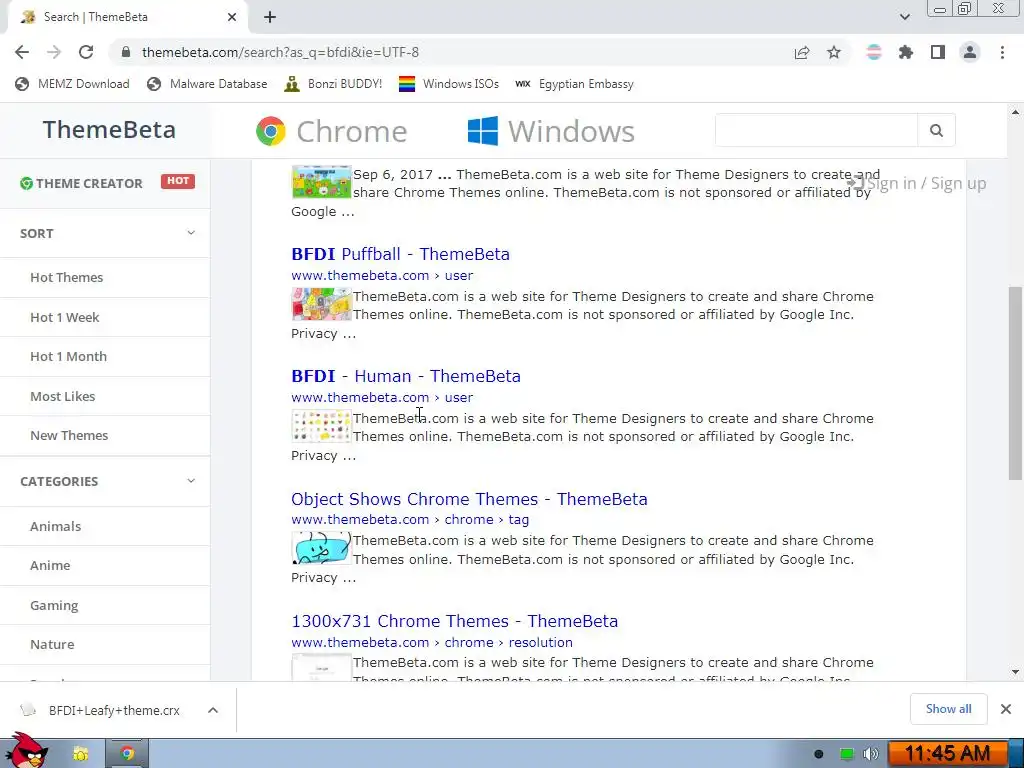Click the green network tray icon
Image resolution: width=1024 pixels, height=768 pixels.
tap(846, 754)
